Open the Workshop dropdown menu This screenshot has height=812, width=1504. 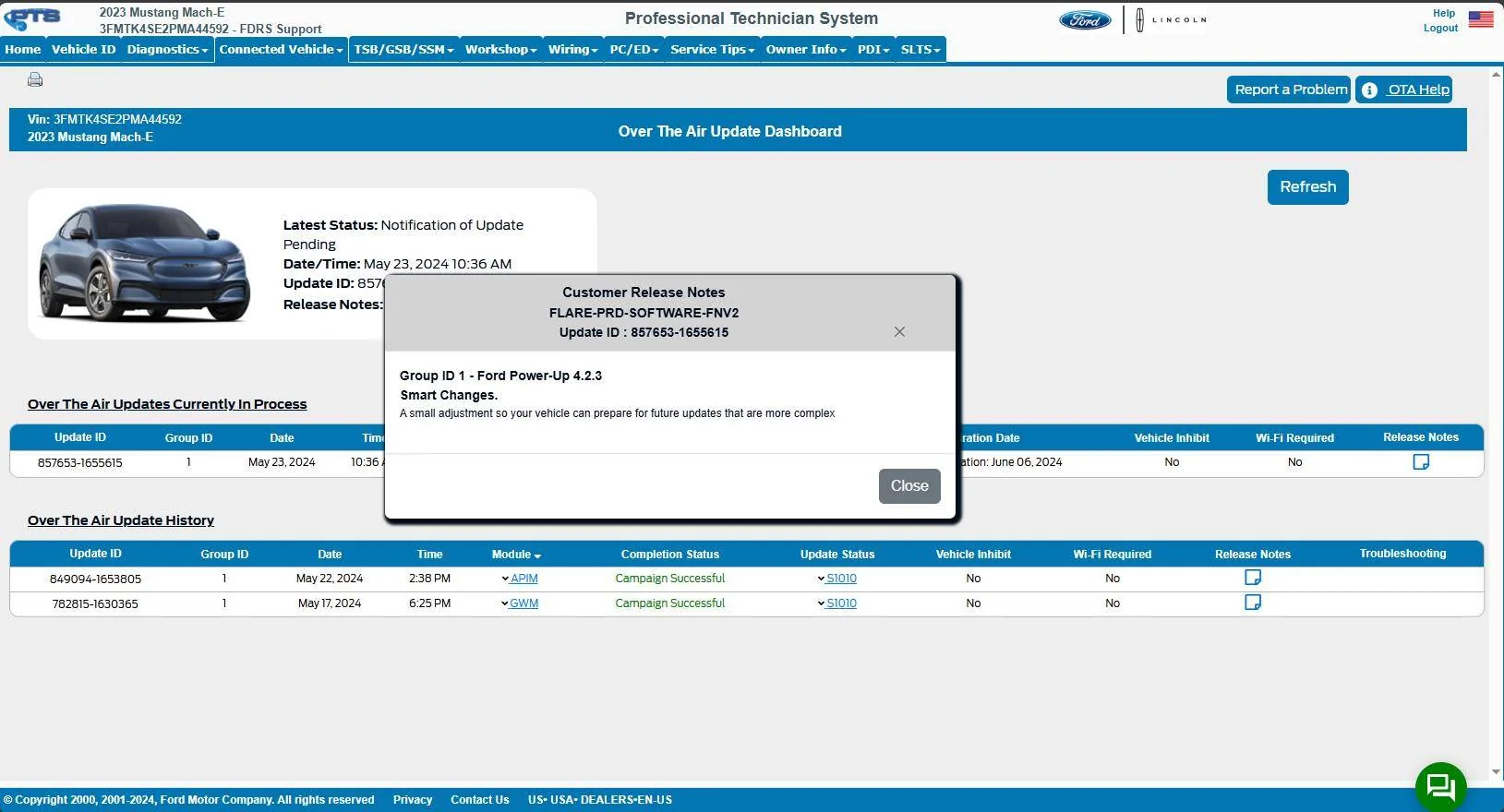pos(500,50)
